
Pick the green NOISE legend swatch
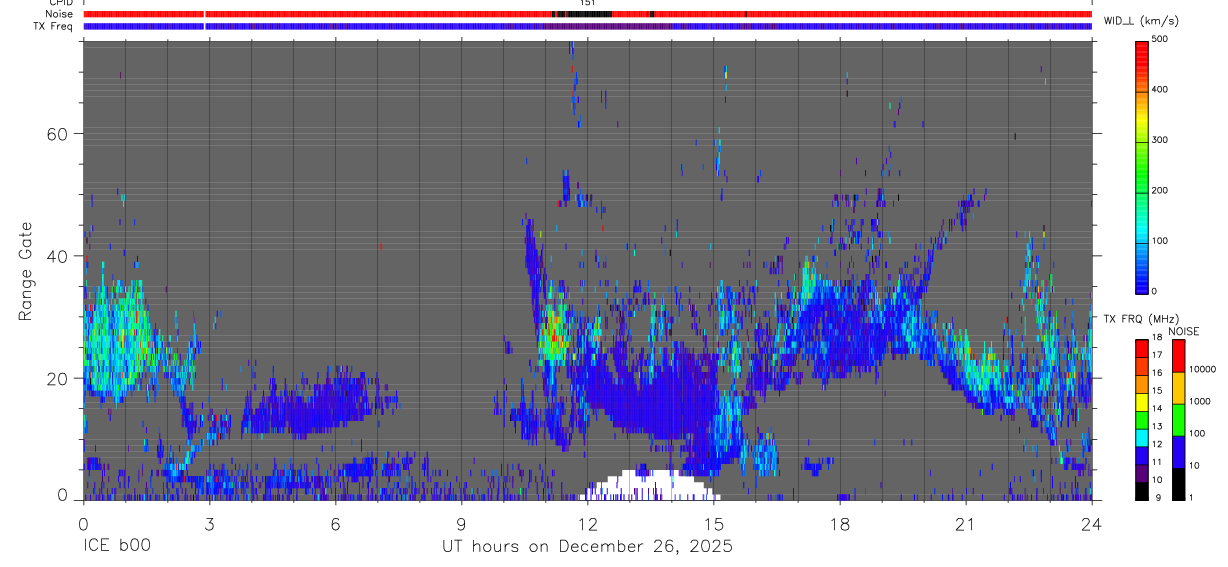(x=1178, y=419)
